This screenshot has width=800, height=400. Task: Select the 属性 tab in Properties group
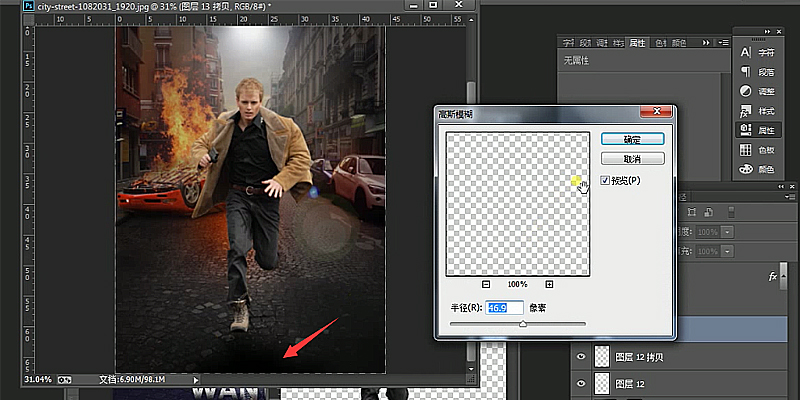pos(637,43)
